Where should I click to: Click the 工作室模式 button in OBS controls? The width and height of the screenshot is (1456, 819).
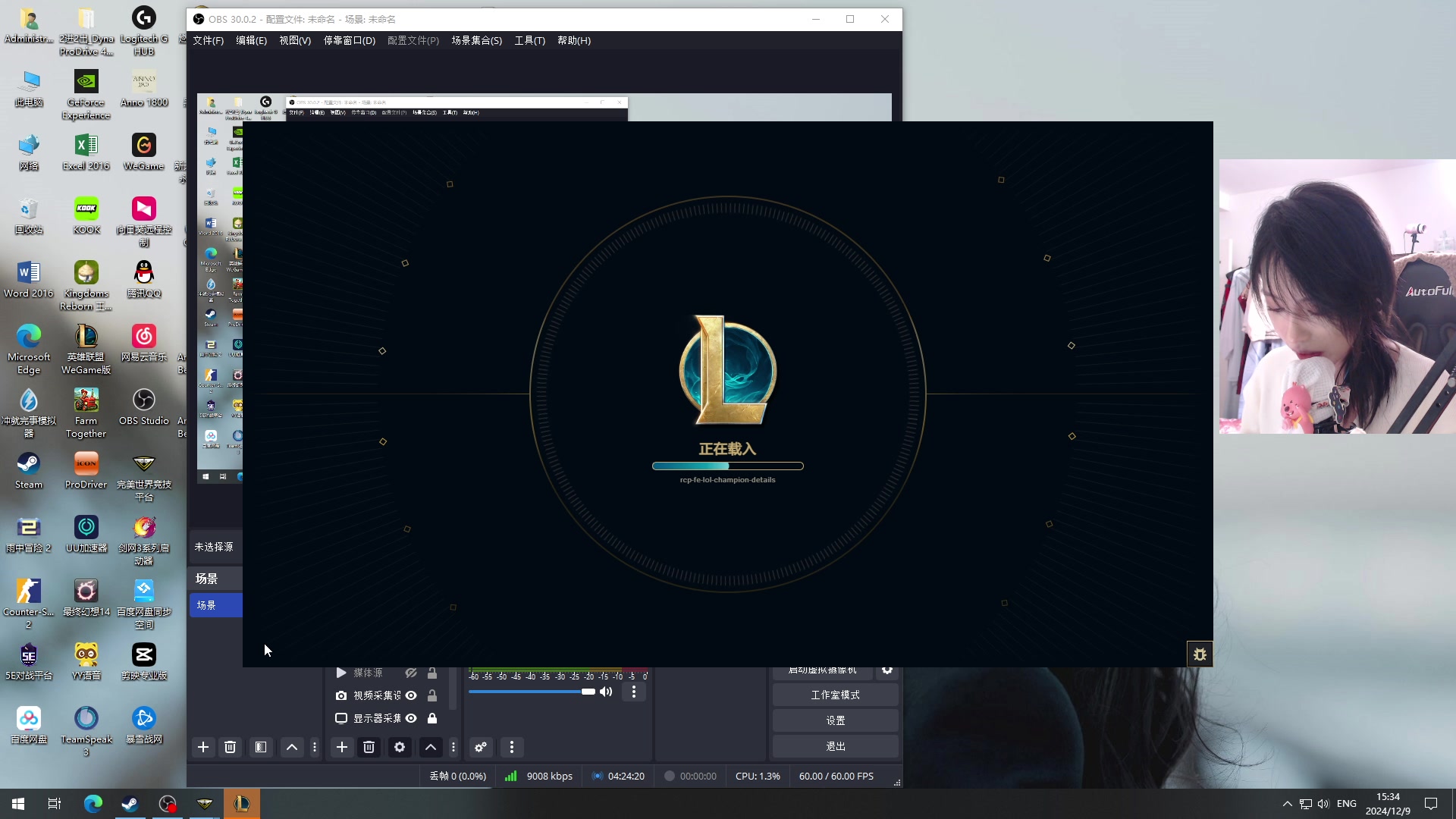click(836, 695)
